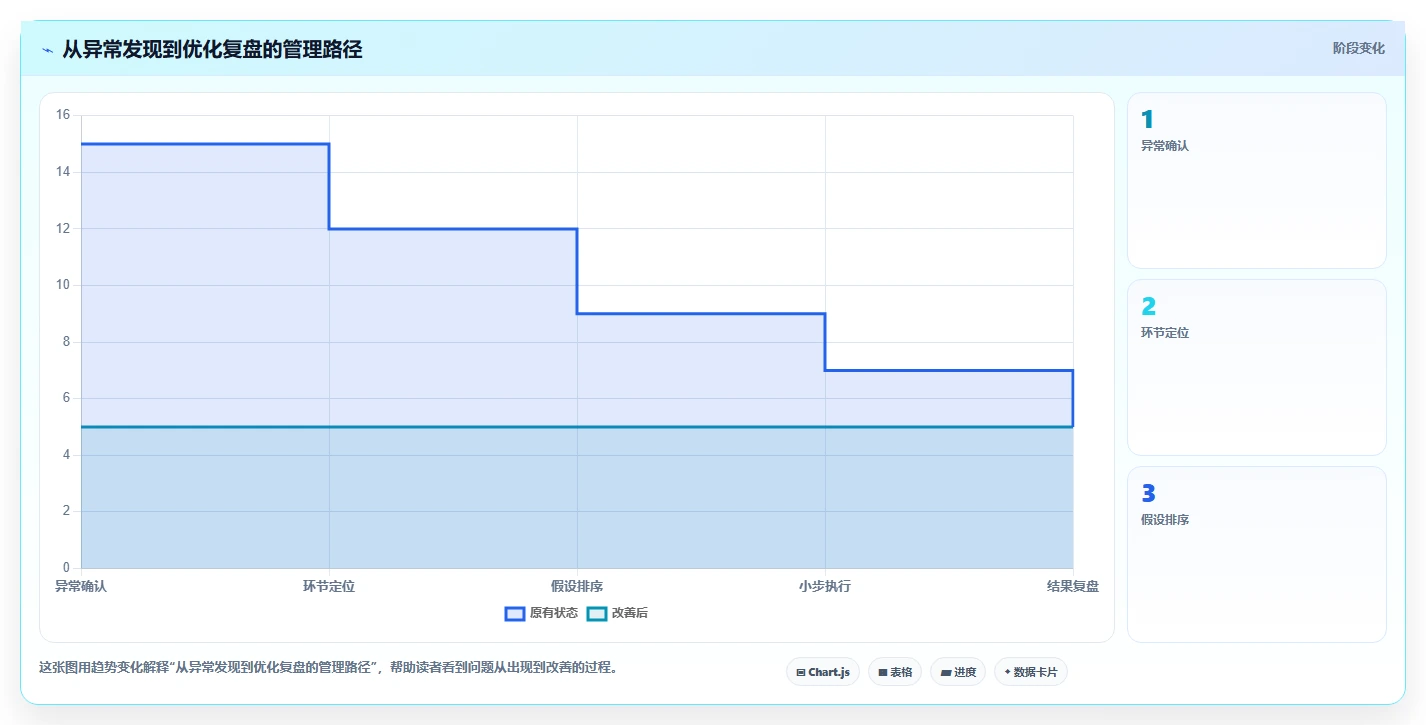Click the blue 原有状态 legend color box
The image size is (1426, 725).
(515, 613)
